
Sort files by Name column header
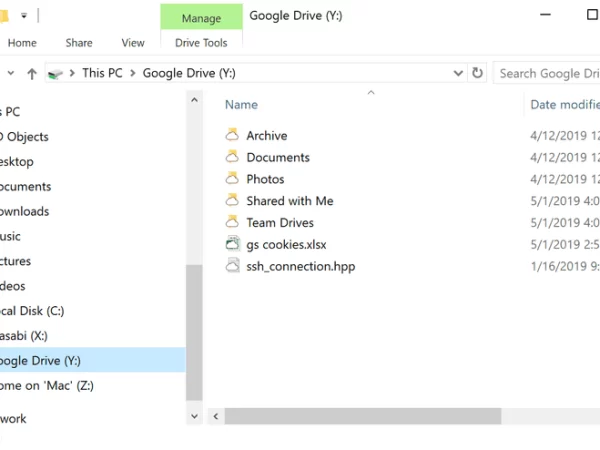click(x=241, y=104)
